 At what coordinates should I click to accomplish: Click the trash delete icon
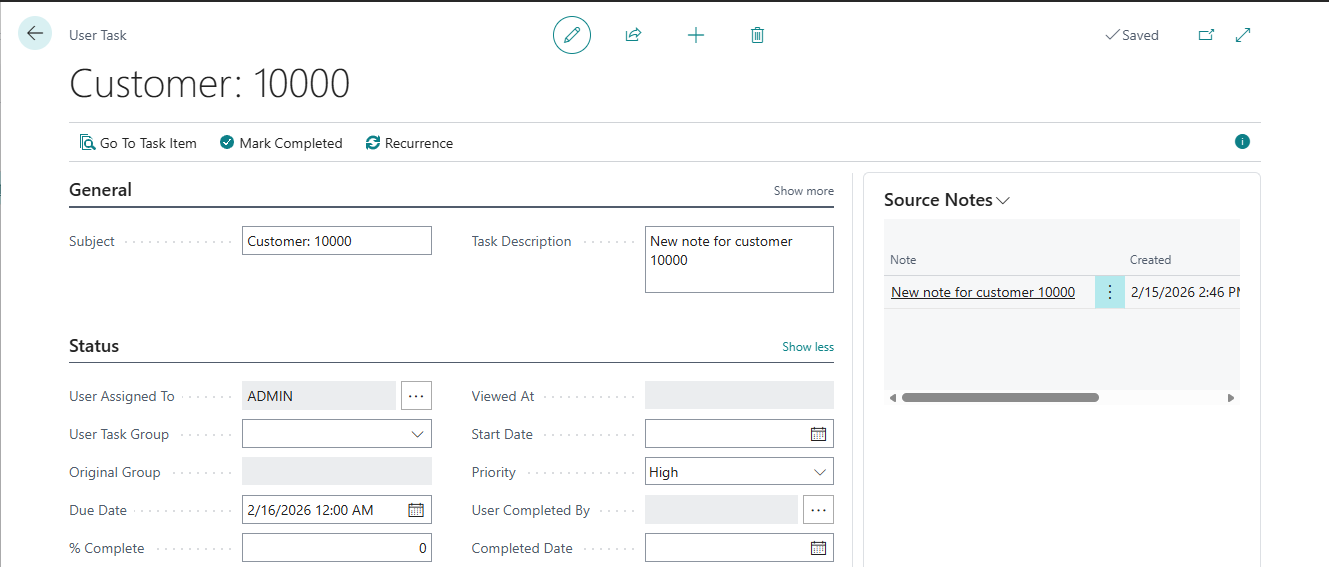click(757, 35)
